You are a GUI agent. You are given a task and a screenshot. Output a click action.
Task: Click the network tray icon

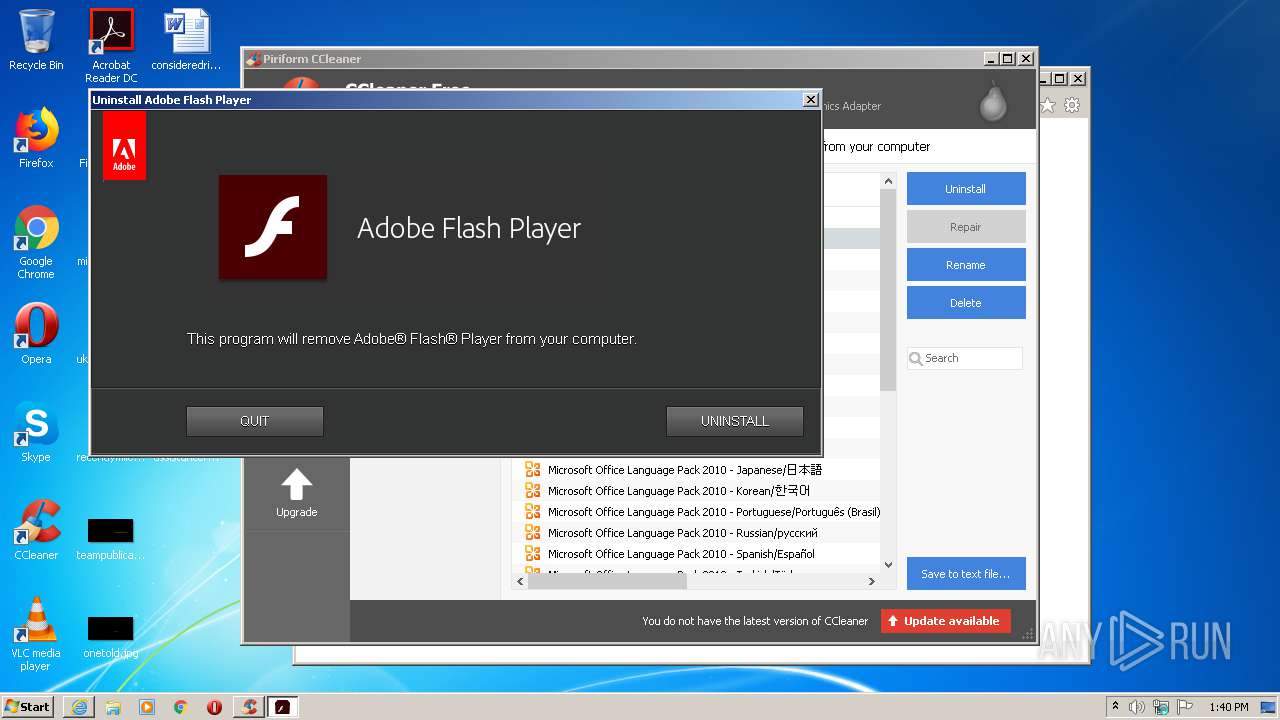pyautogui.click(x=1160, y=707)
